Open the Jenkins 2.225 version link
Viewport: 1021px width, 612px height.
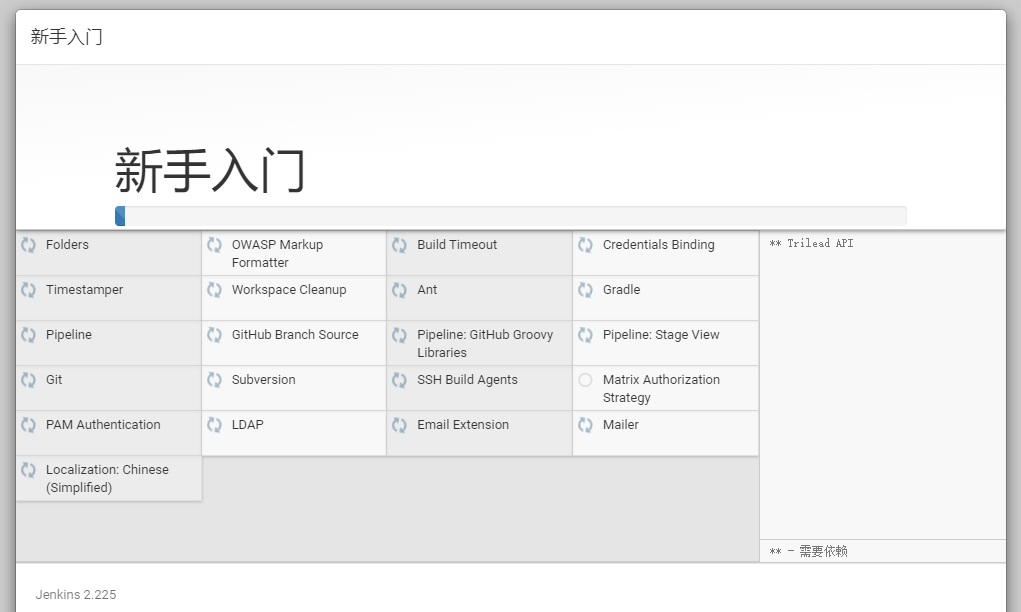click(75, 594)
